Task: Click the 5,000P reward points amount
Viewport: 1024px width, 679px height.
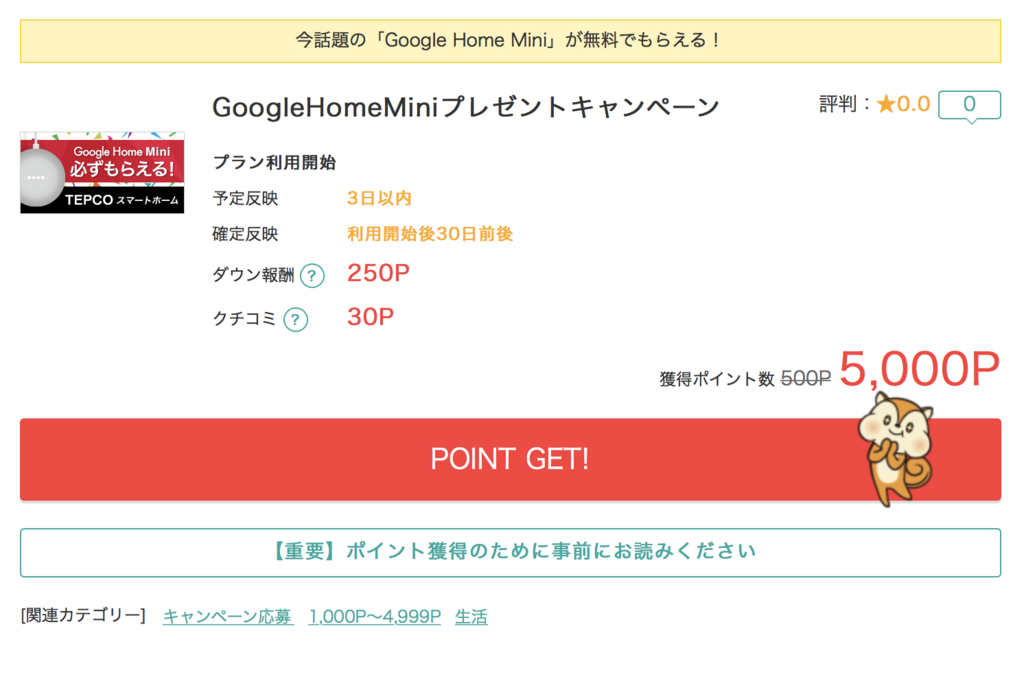Action: pos(920,369)
